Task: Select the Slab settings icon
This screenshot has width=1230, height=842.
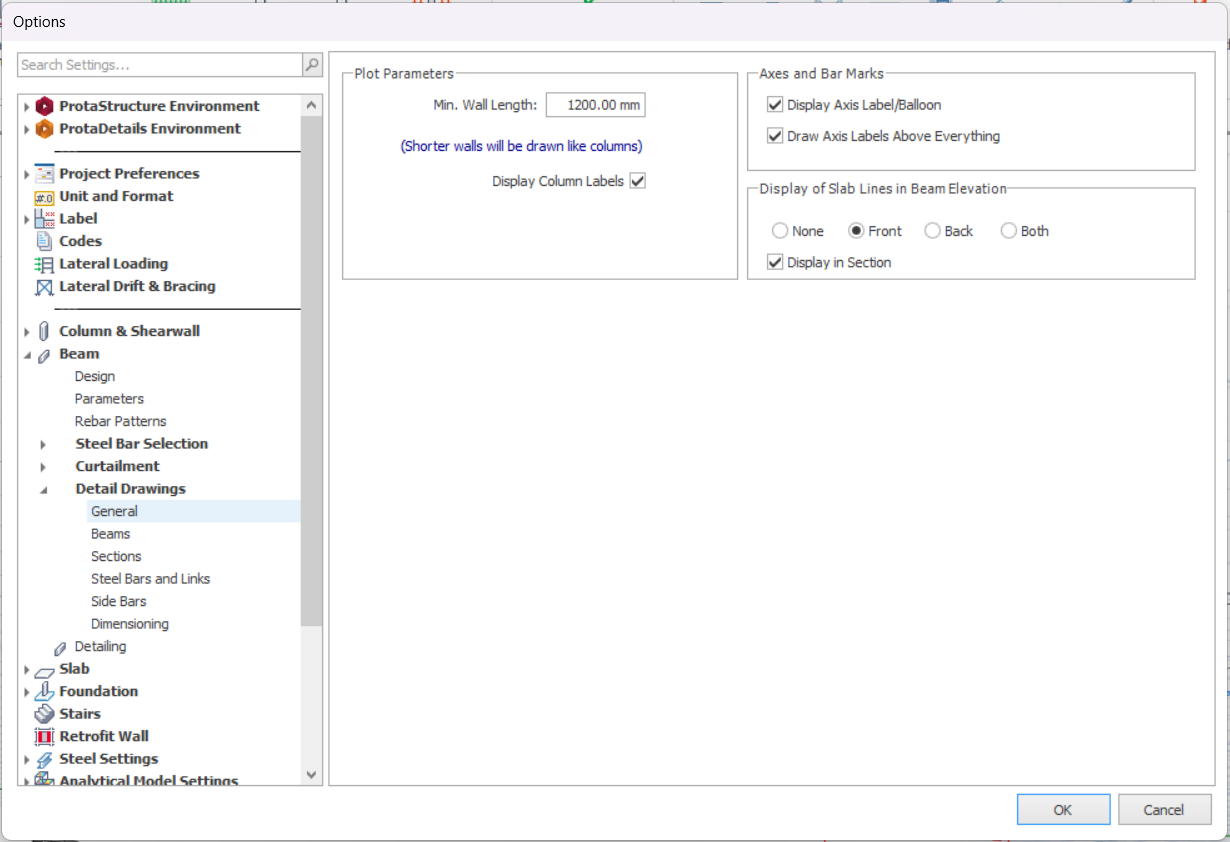Action: (x=42, y=668)
